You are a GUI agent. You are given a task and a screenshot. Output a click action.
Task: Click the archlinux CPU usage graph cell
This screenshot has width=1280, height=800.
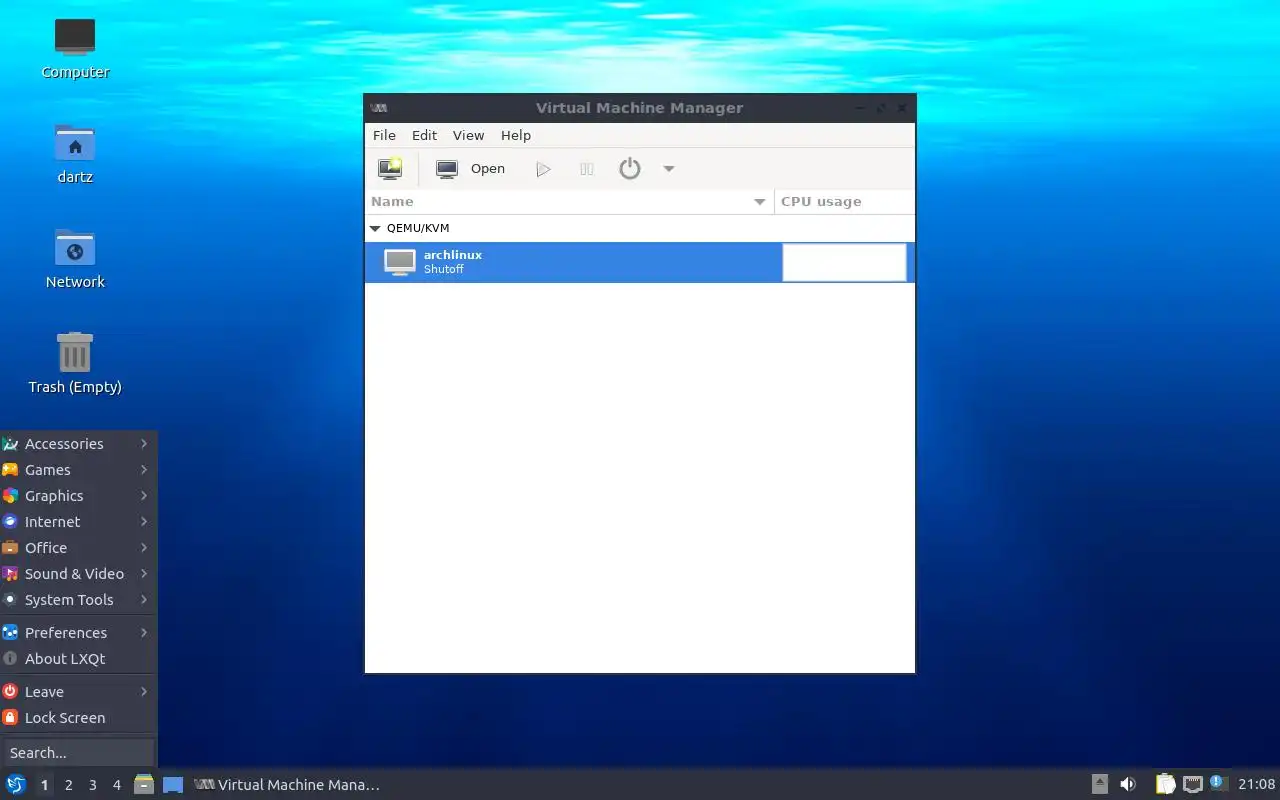pos(844,262)
